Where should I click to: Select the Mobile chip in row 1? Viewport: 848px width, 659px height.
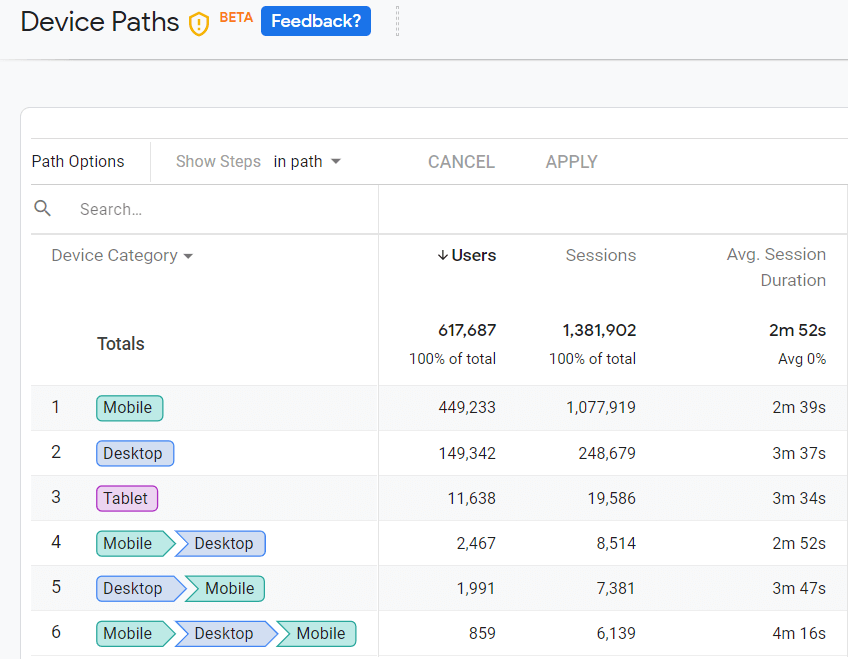(x=129, y=408)
